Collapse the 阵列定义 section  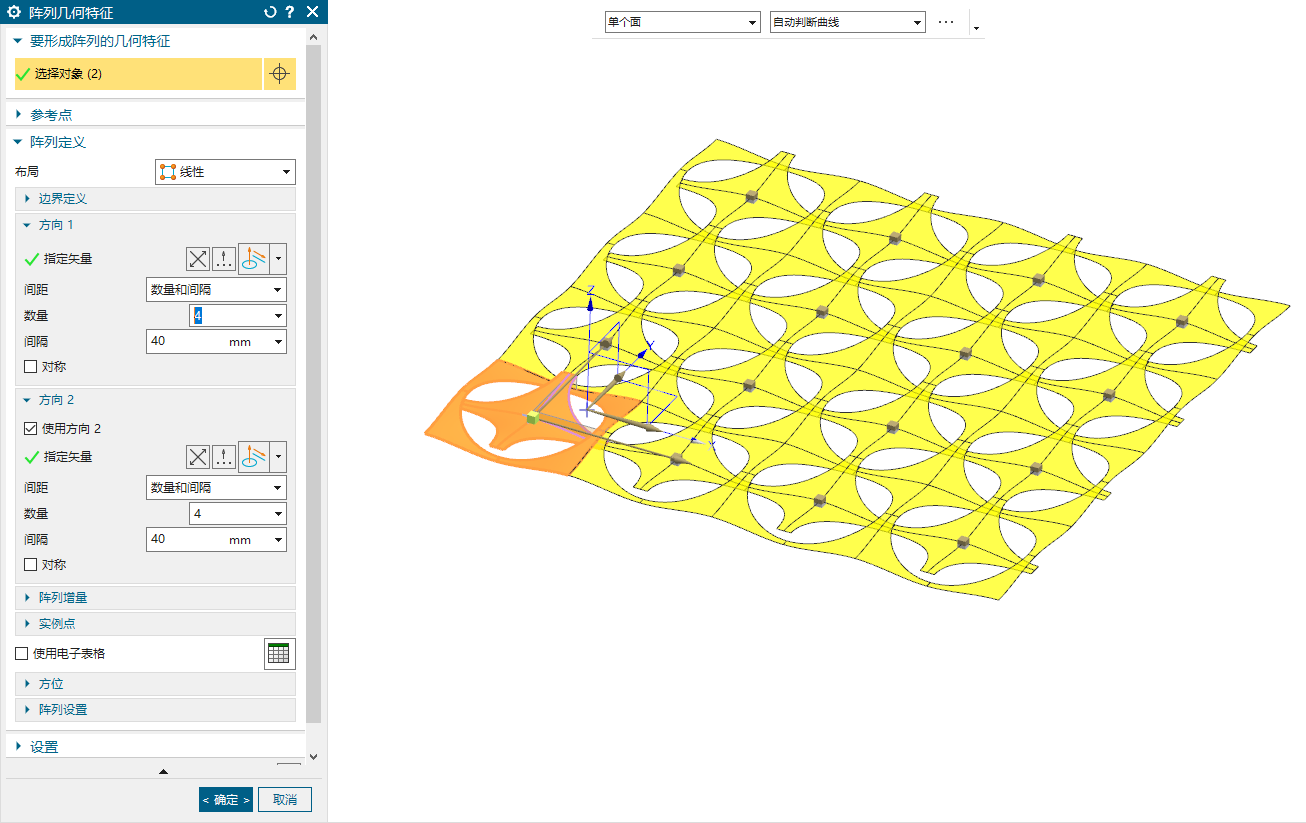point(17,142)
